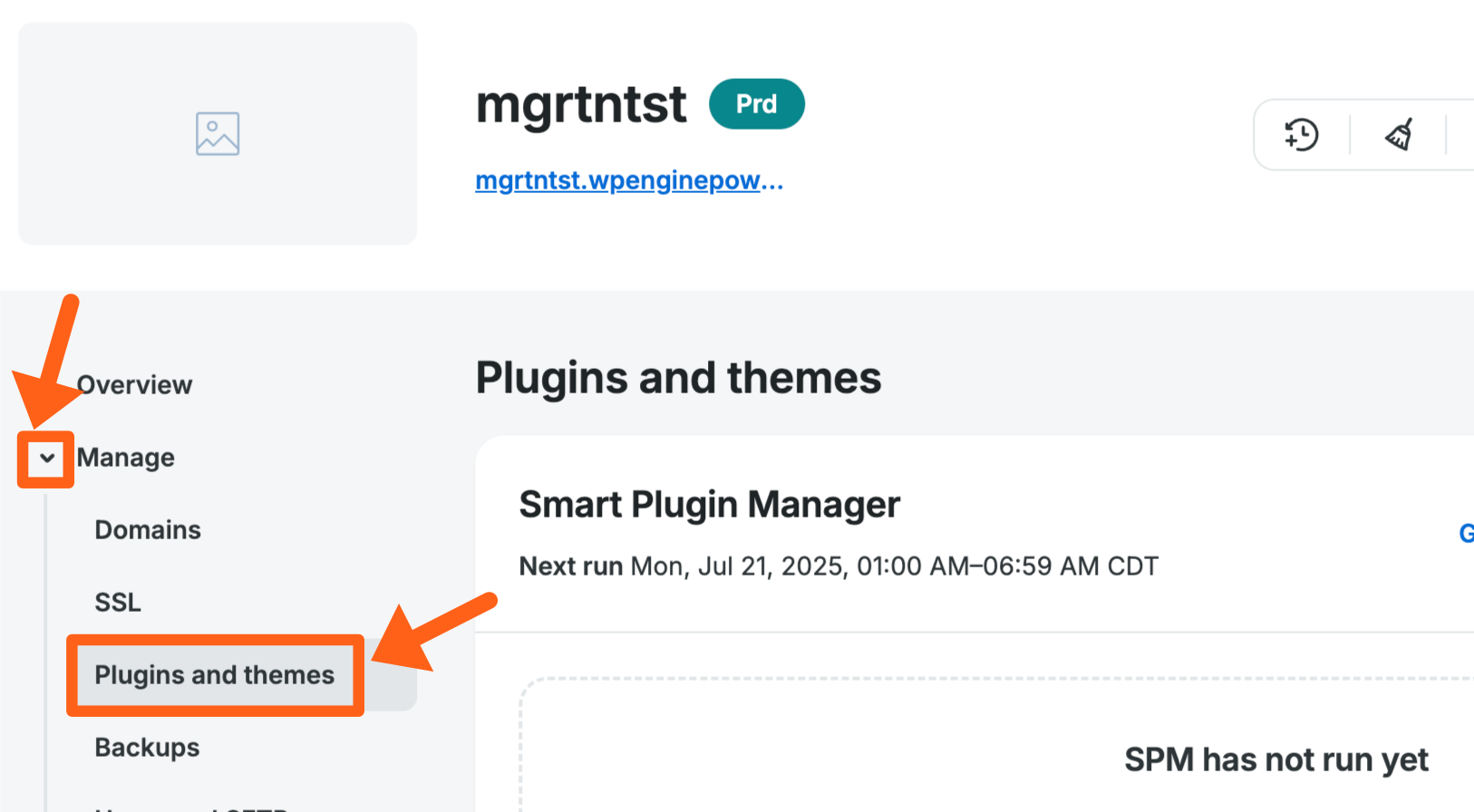1474x812 pixels.
Task: Click the Next run schedule text
Action: tap(839, 566)
